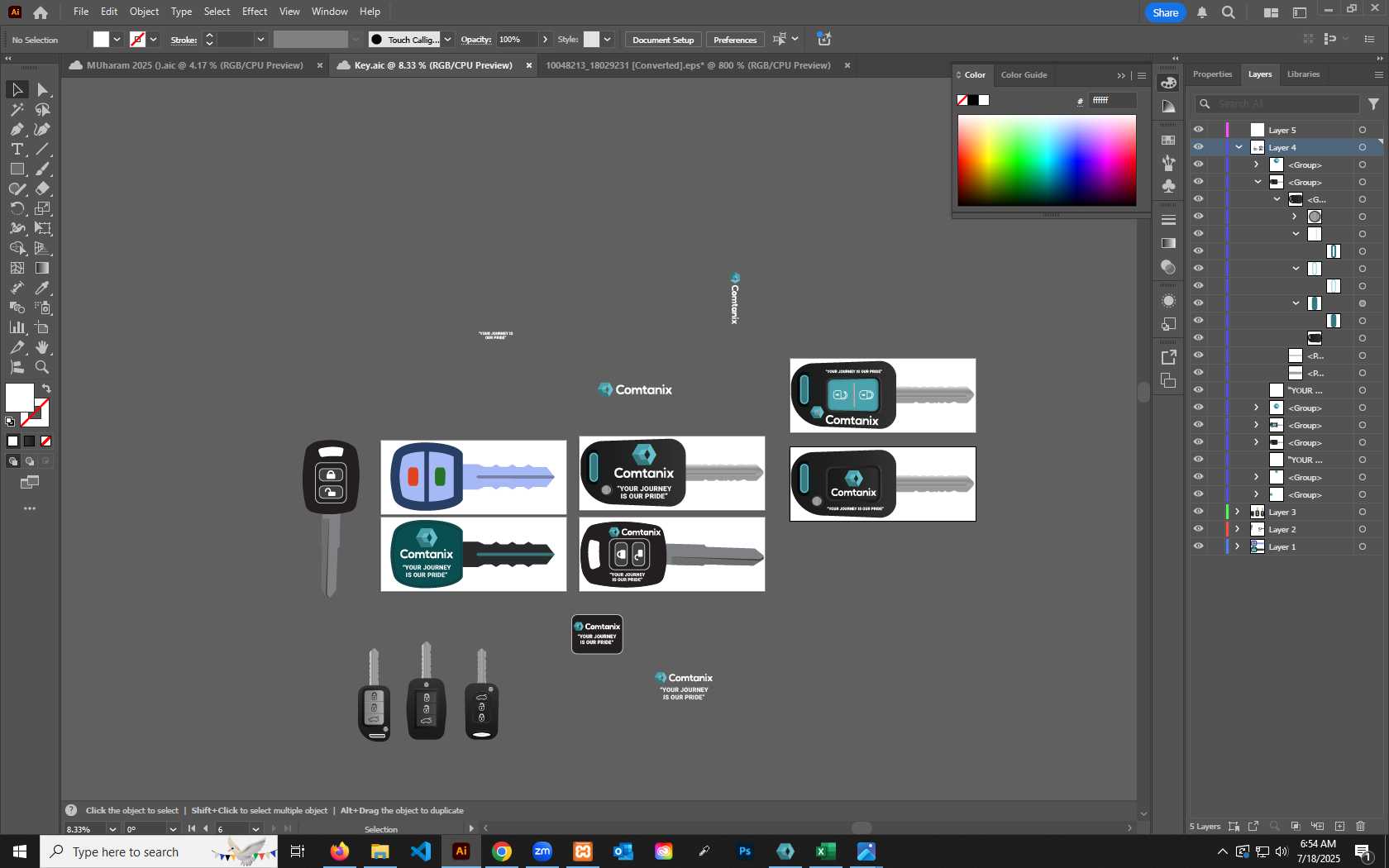Toggle visibility of Layer 2
The width and height of the screenshot is (1389, 868).
[x=1198, y=529]
